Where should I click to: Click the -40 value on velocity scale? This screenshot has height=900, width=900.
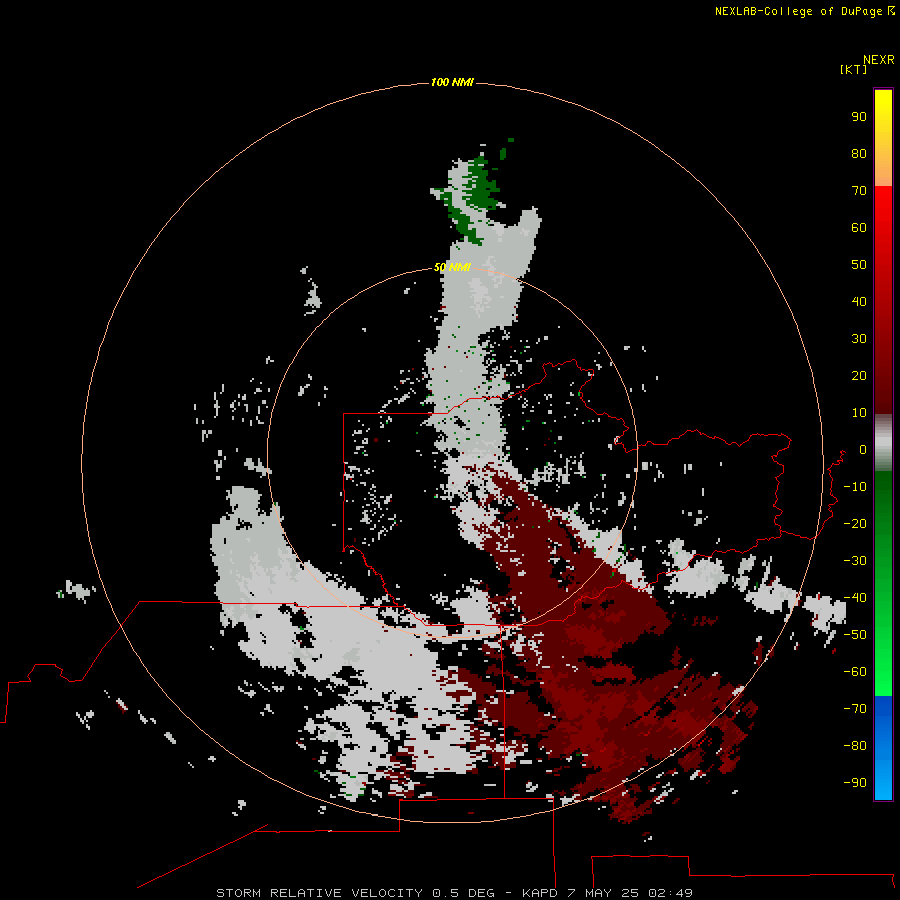(855, 598)
